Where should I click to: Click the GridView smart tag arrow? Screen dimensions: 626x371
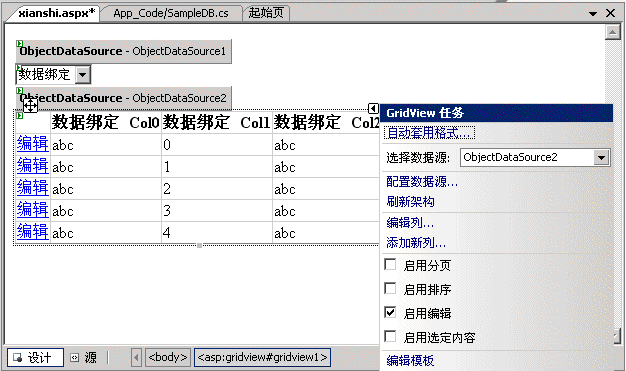click(373, 108)
